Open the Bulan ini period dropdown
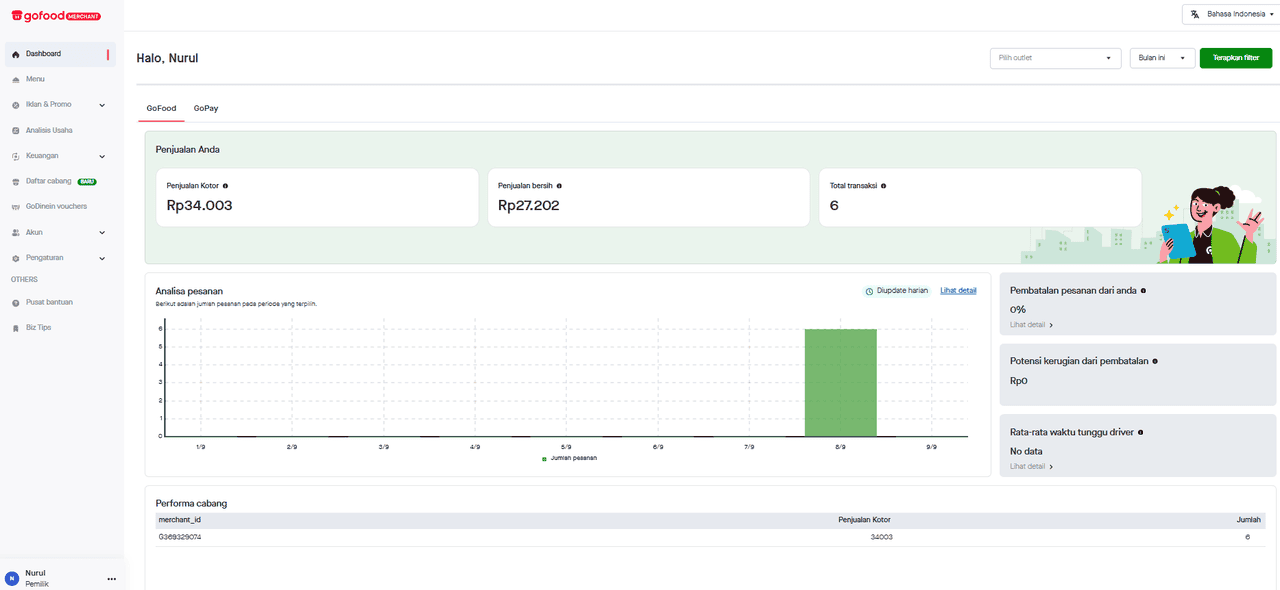Image resolution: width=1280 pixels, height=590 pixels. [x=1162, y=58]
